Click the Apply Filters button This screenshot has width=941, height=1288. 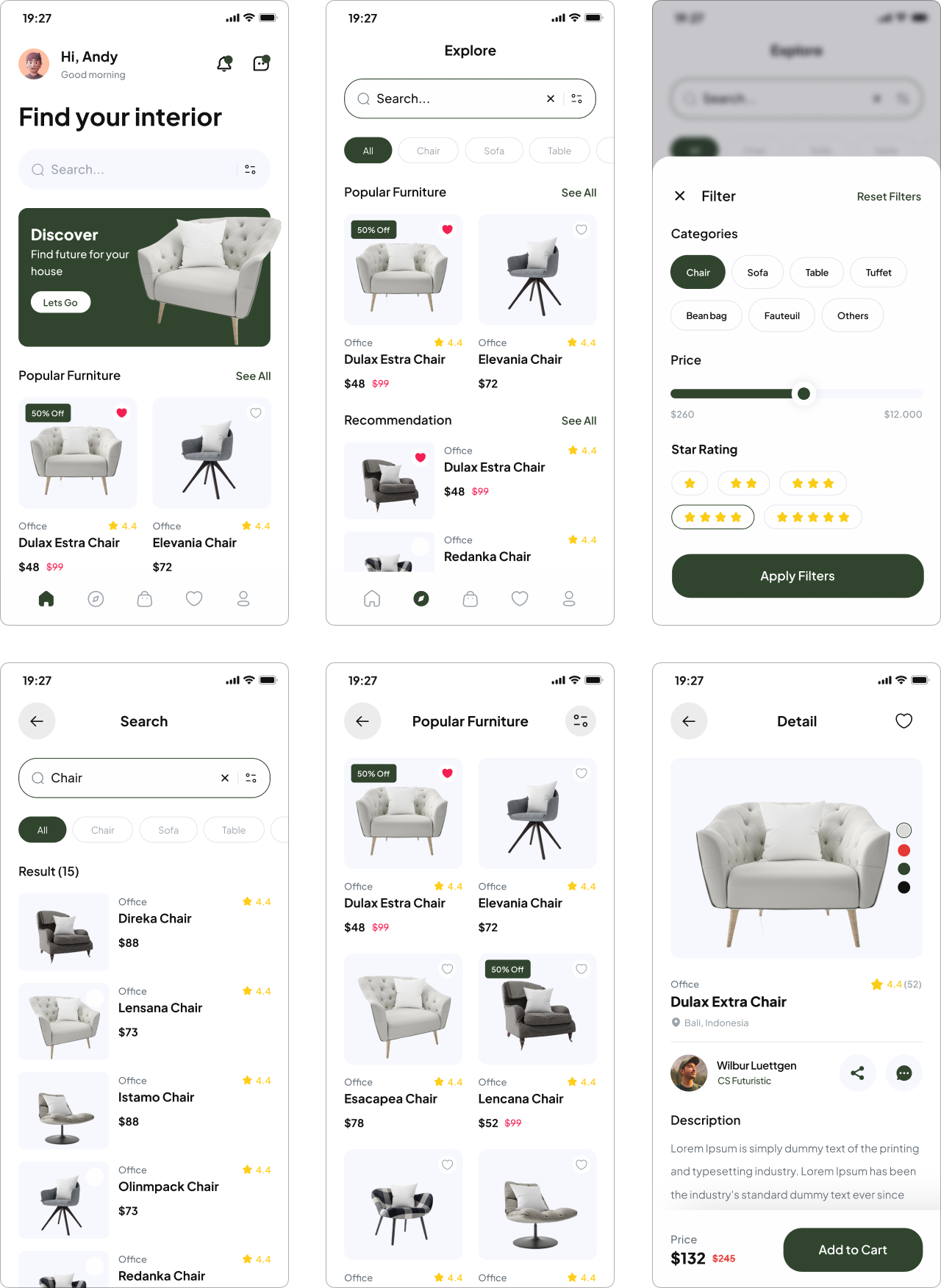pyautogui.click(x=798, y=576)
